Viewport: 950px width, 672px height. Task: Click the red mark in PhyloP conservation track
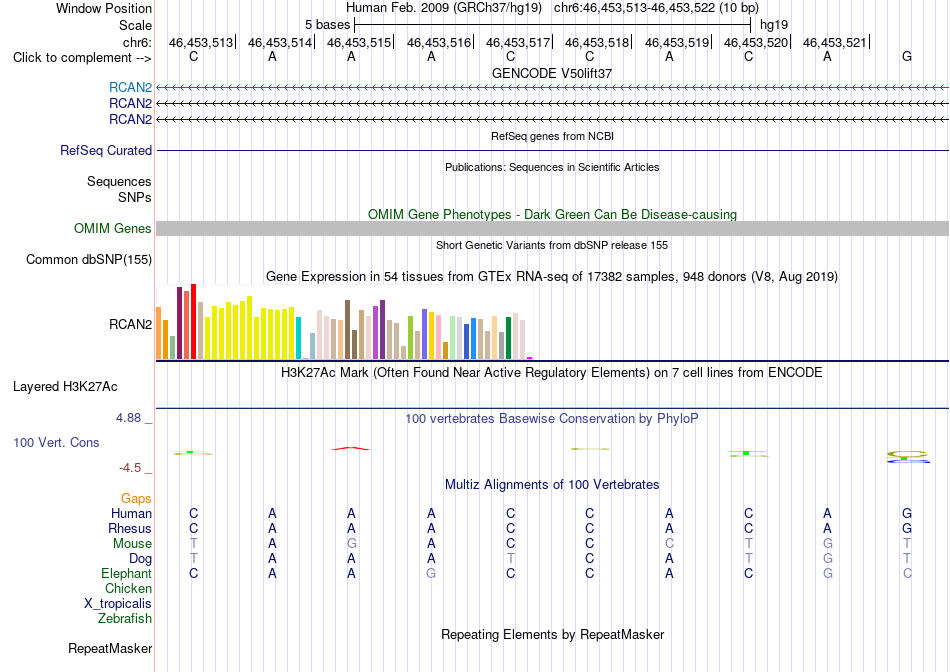coord(351,448)
